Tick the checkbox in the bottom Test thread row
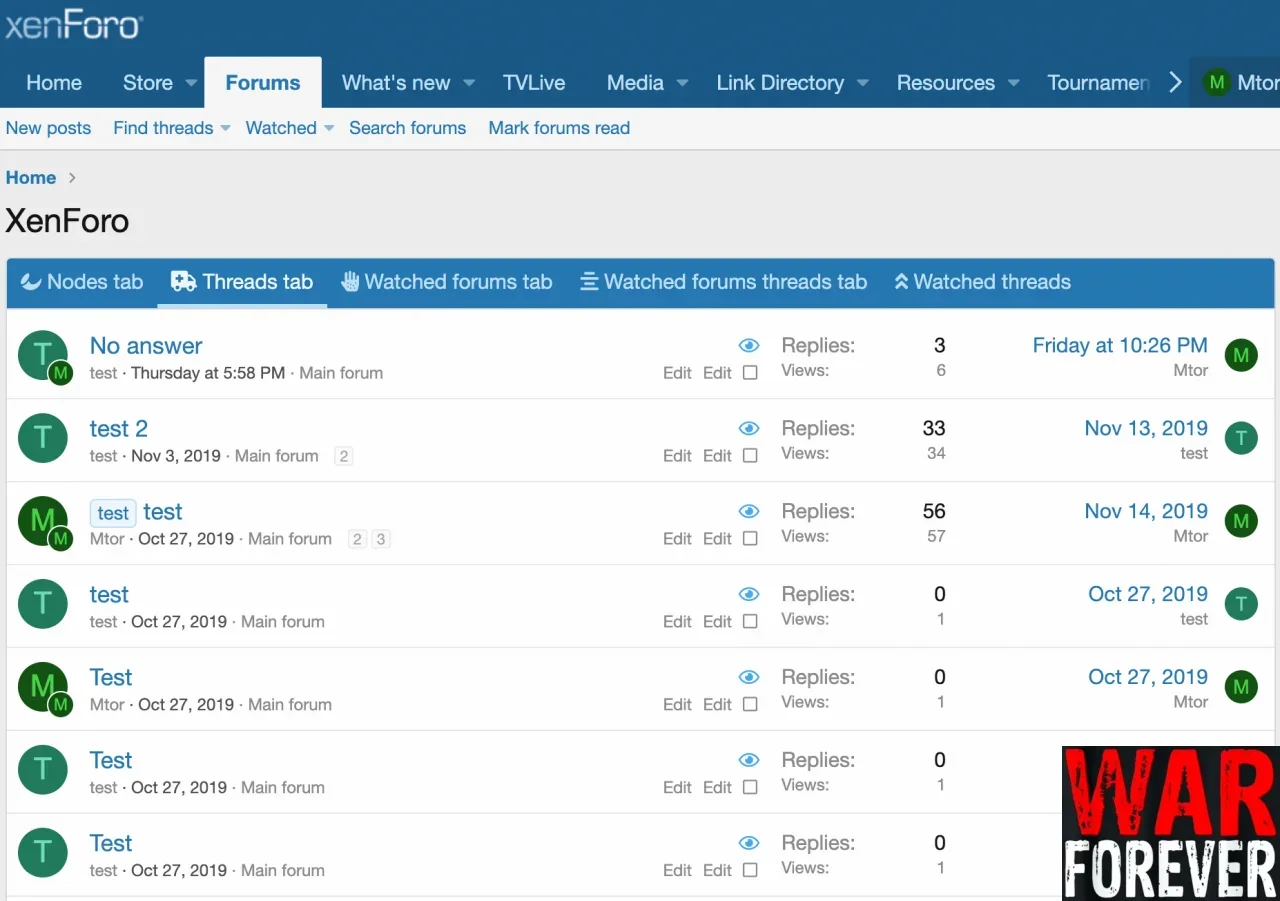 click(750, 871)
